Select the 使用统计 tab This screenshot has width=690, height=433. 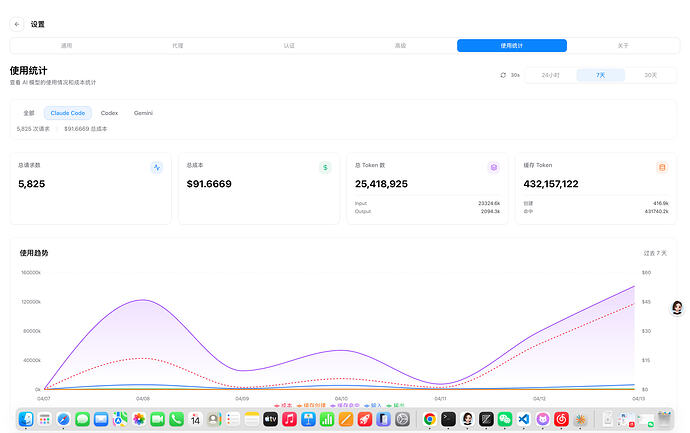(x=512, y=46)
